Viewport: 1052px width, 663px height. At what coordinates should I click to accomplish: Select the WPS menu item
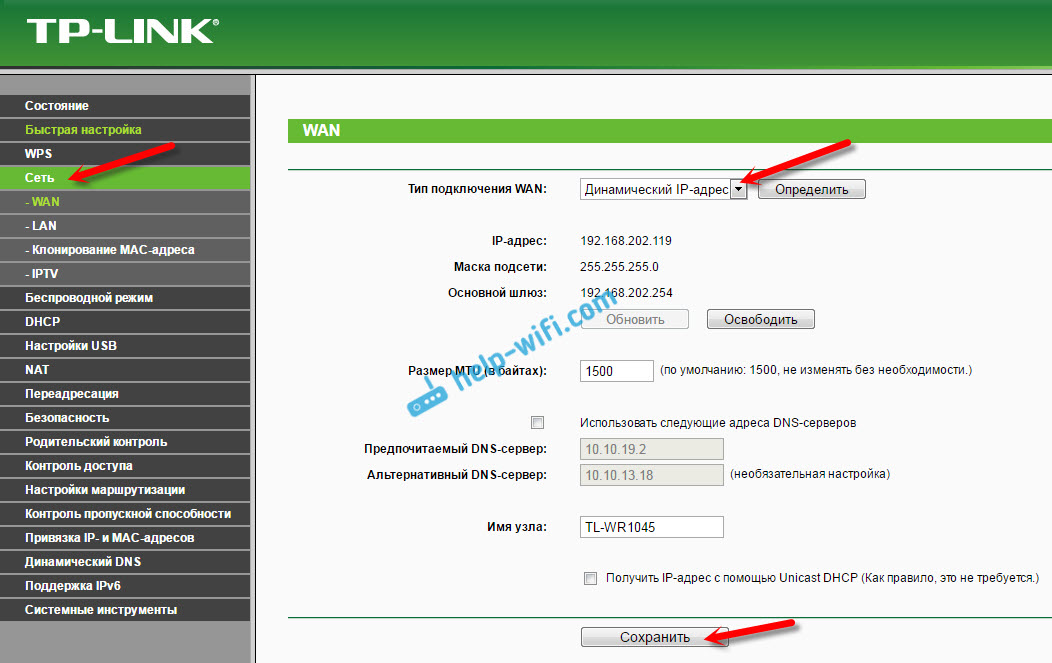pos(39,154)
